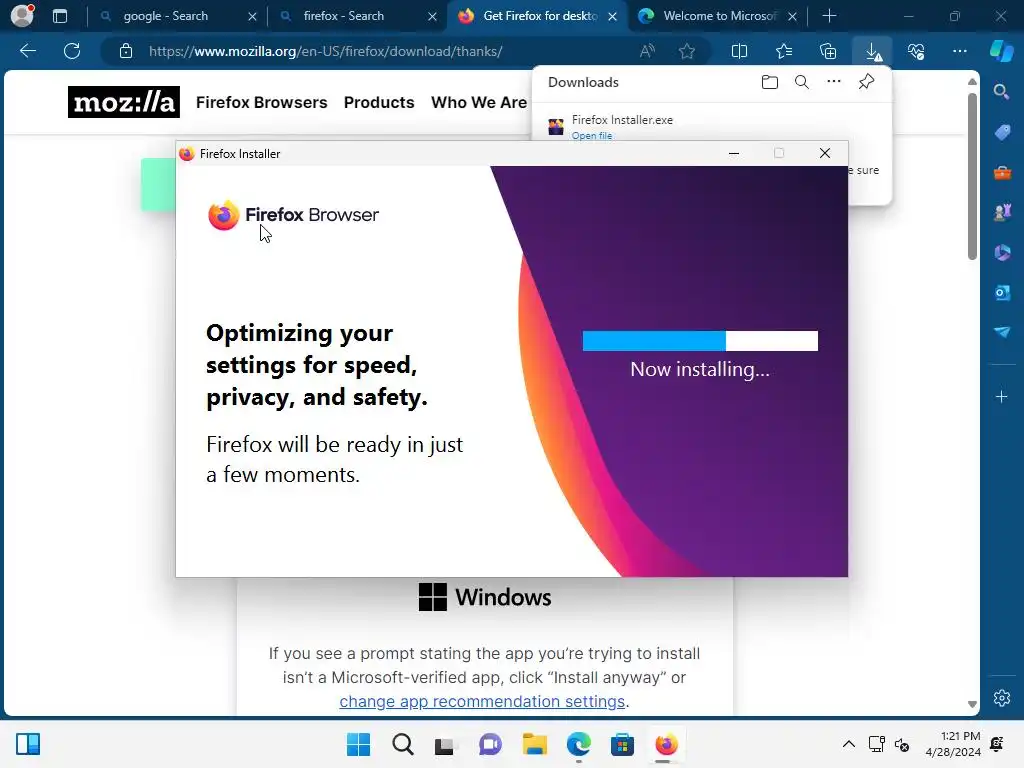Open the Edge sidebar search icon

click(x=1002, y=91)
